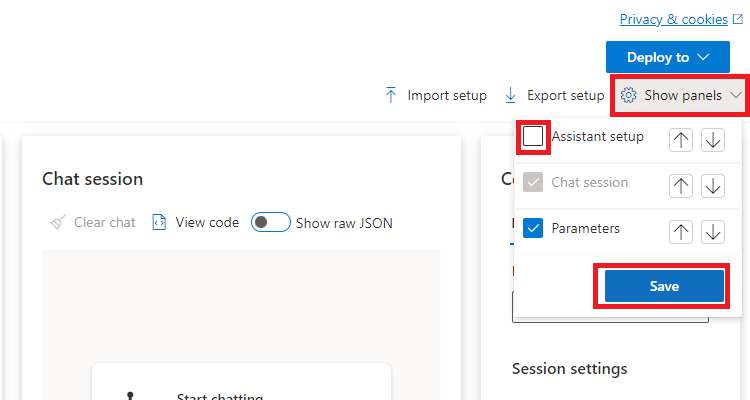Click the Session settings heading
This screenshot has width=750, height=400.
pos(569,369)
